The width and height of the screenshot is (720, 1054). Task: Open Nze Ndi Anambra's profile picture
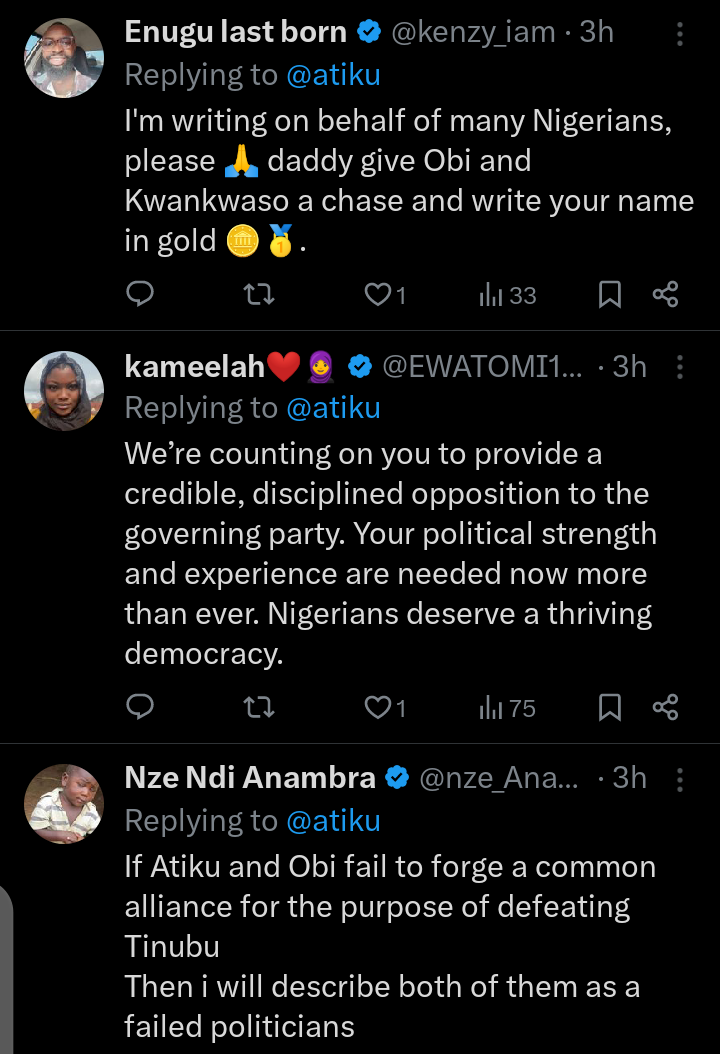[x=64, y=804]
